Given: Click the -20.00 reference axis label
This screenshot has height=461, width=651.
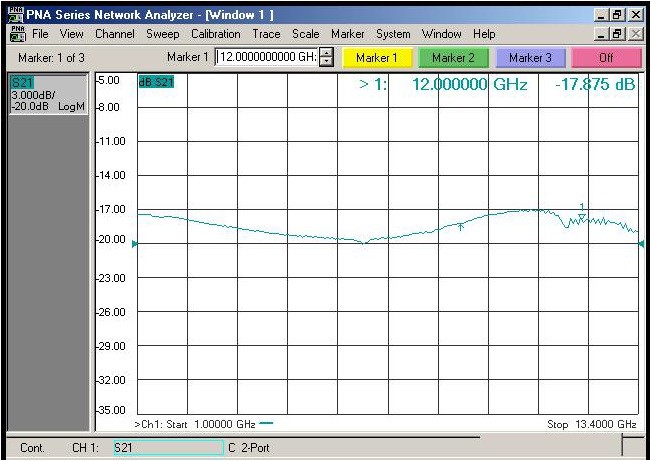Looking at the screenshot, I should pos(111,239).
